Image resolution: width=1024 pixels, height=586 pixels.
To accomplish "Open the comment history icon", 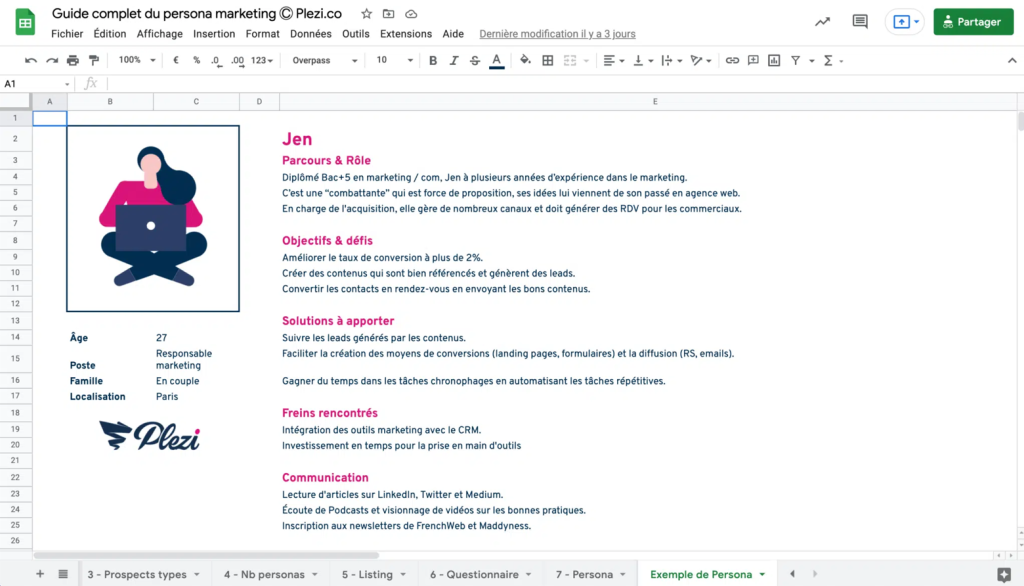I will (x=860, y=22).
